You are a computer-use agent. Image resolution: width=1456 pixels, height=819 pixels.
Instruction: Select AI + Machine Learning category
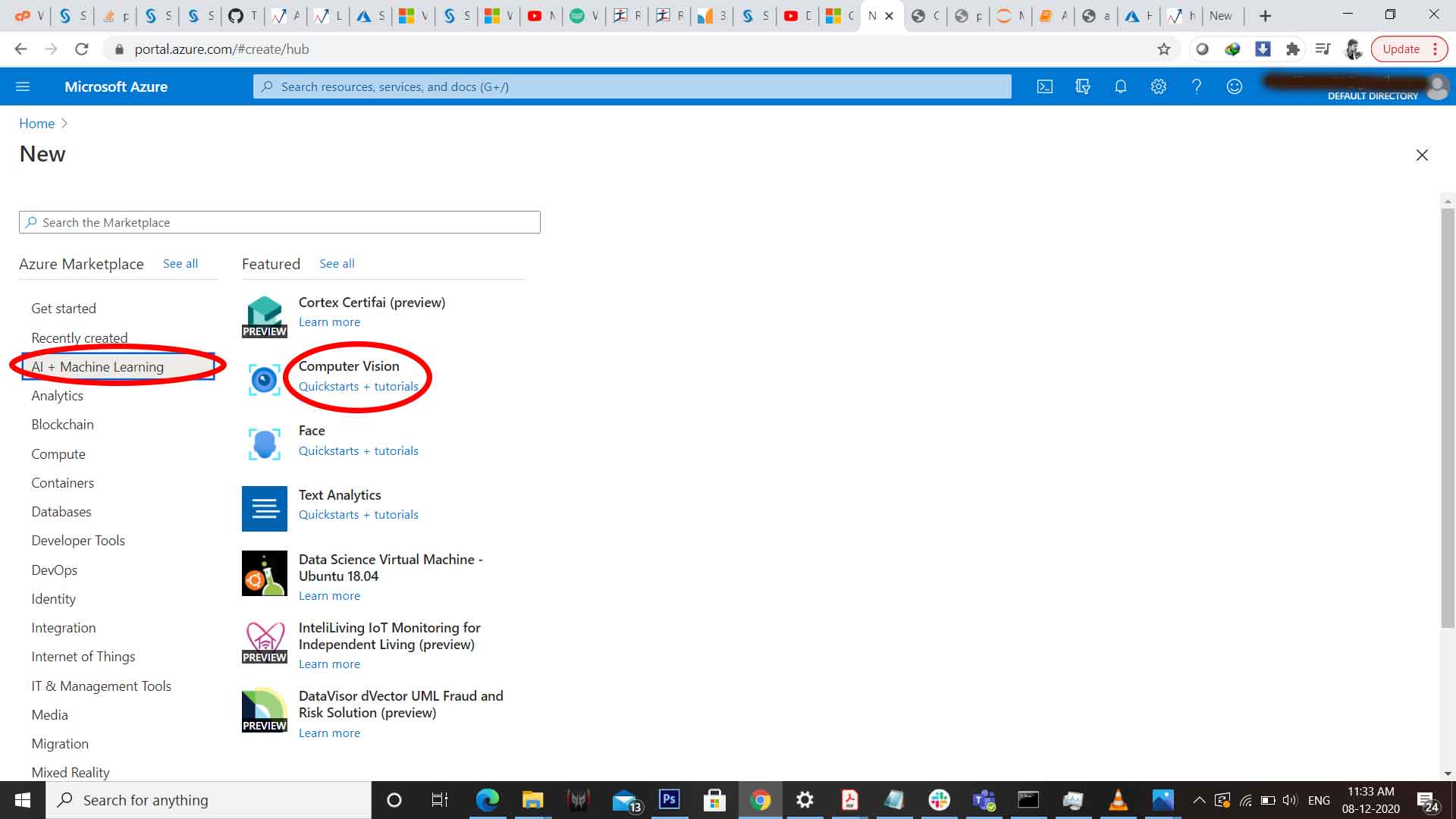click(x=97, y=366)
